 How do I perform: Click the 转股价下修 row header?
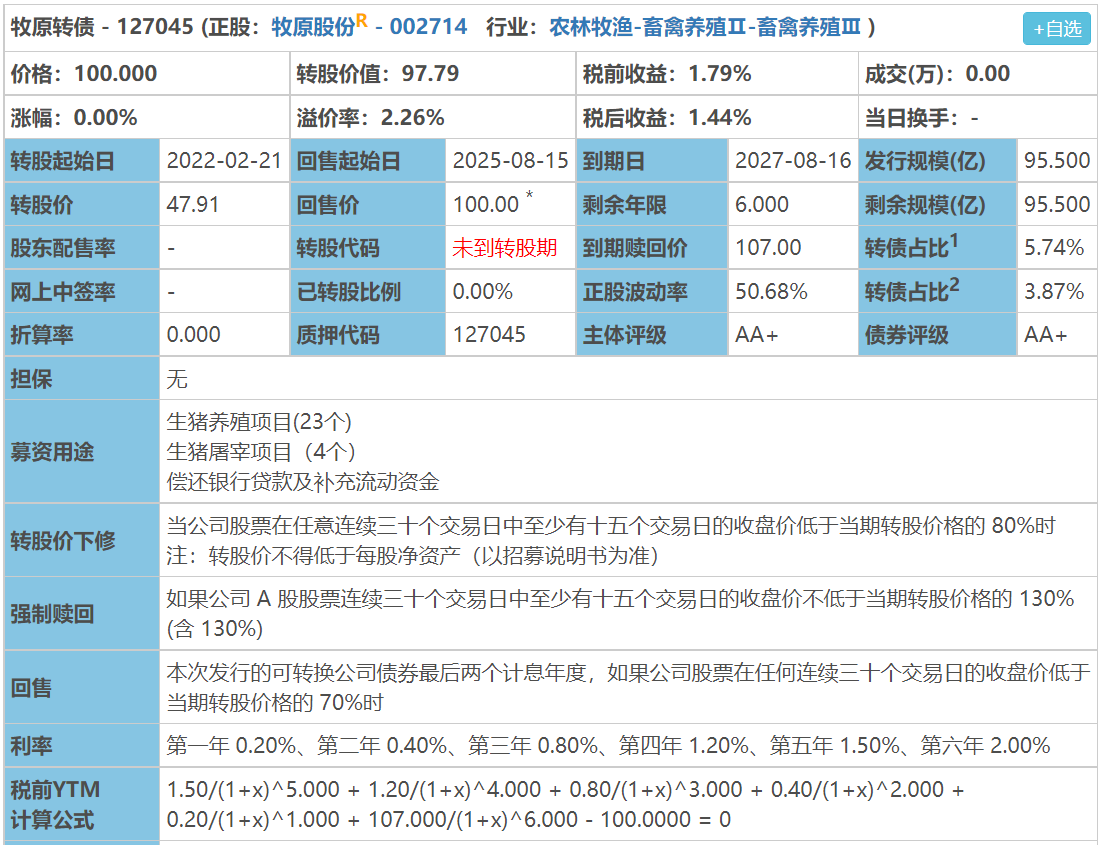82,540
